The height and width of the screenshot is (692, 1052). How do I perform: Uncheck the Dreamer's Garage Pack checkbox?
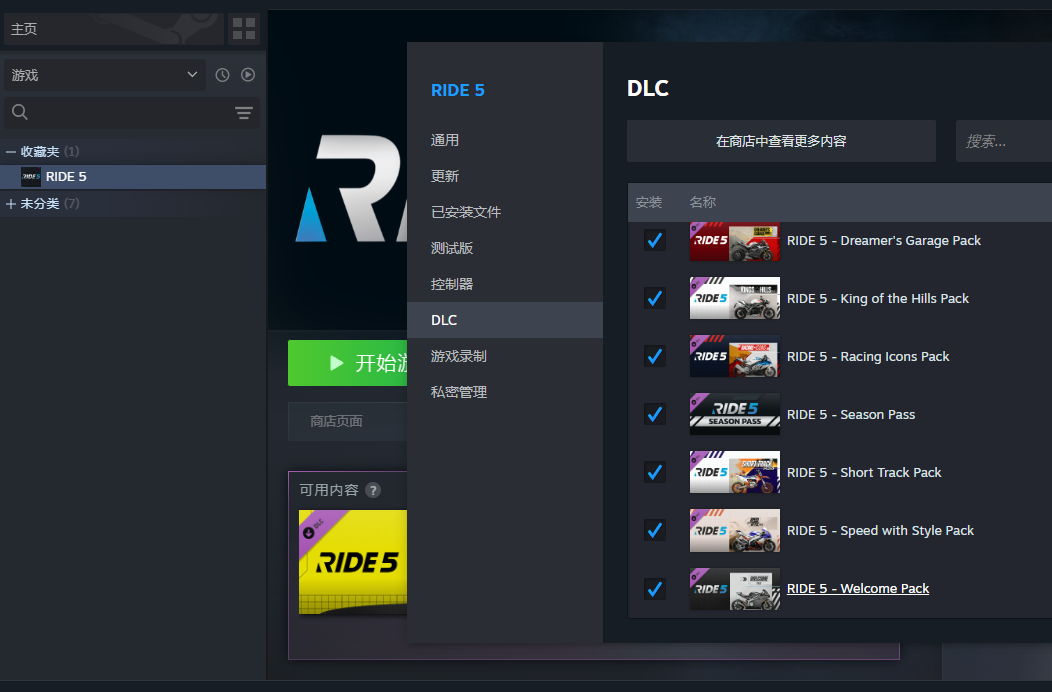pos(655,241)
